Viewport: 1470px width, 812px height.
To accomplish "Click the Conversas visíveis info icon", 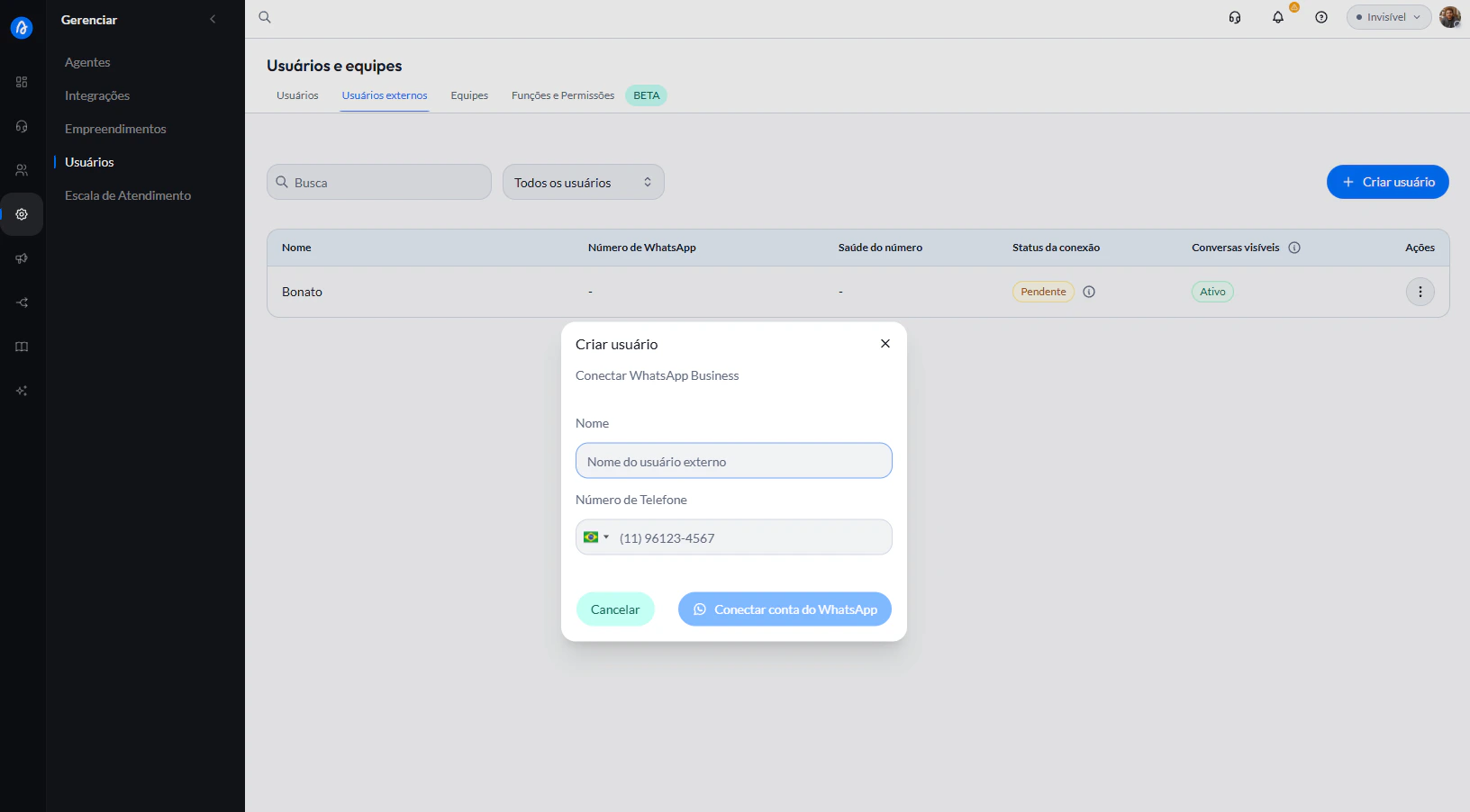I will [1294, 248].
